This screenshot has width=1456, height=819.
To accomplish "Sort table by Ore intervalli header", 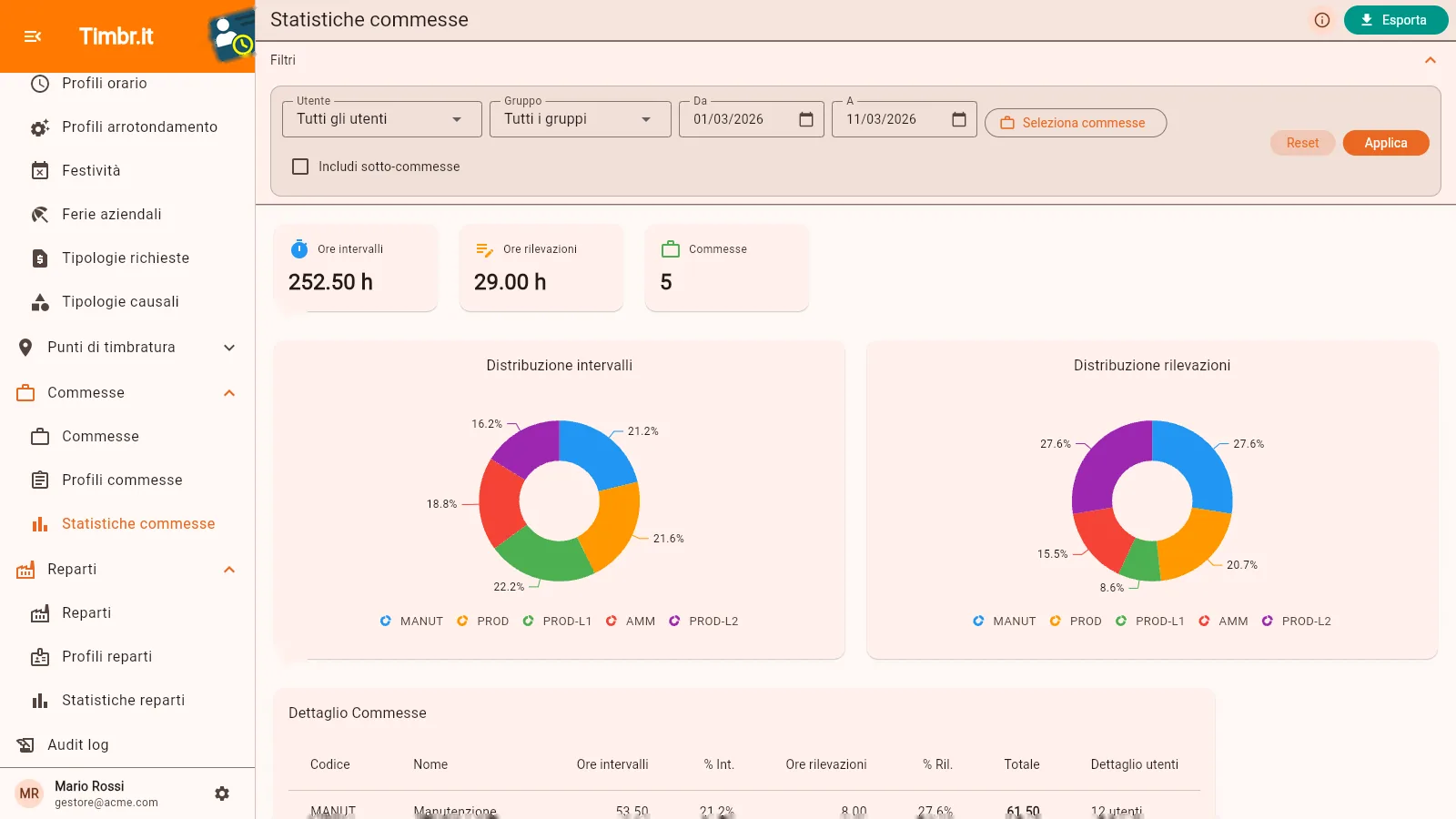I will pyautogui.click(x=612, y=765).
